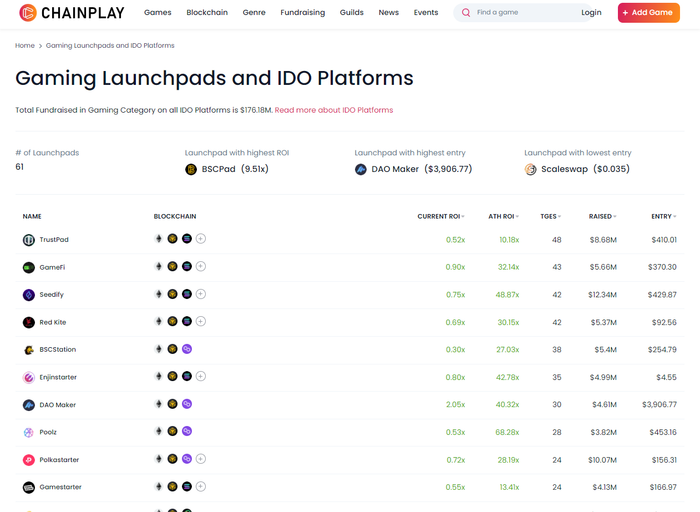The width and height of the screenshot is (700, 512).
Task: Click Polygon chain icon in Poolz row
Action: (x=187, y=431)
